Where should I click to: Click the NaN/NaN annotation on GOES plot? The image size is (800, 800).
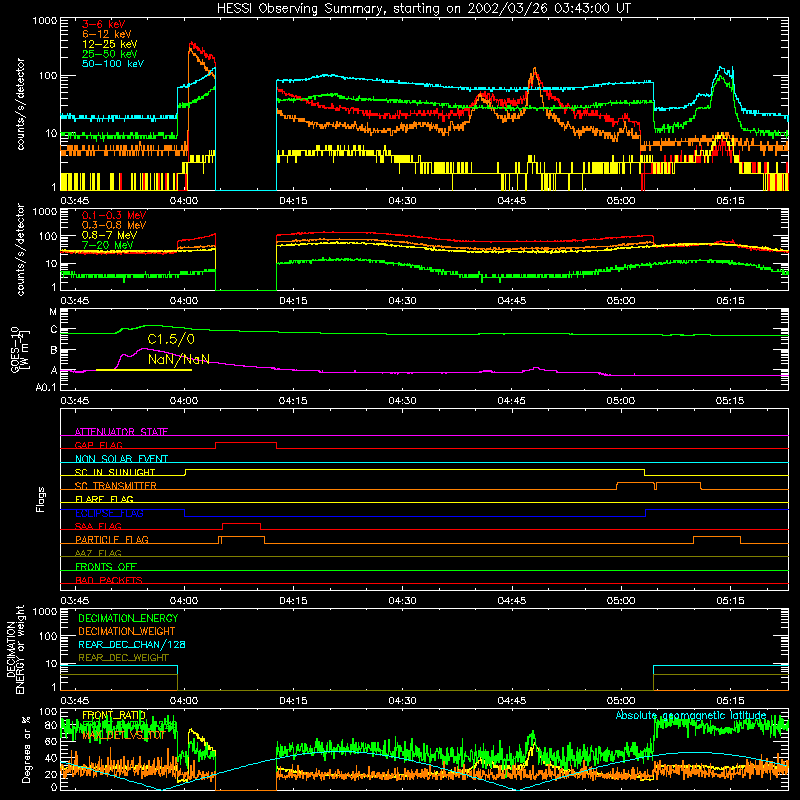point(179,359)
